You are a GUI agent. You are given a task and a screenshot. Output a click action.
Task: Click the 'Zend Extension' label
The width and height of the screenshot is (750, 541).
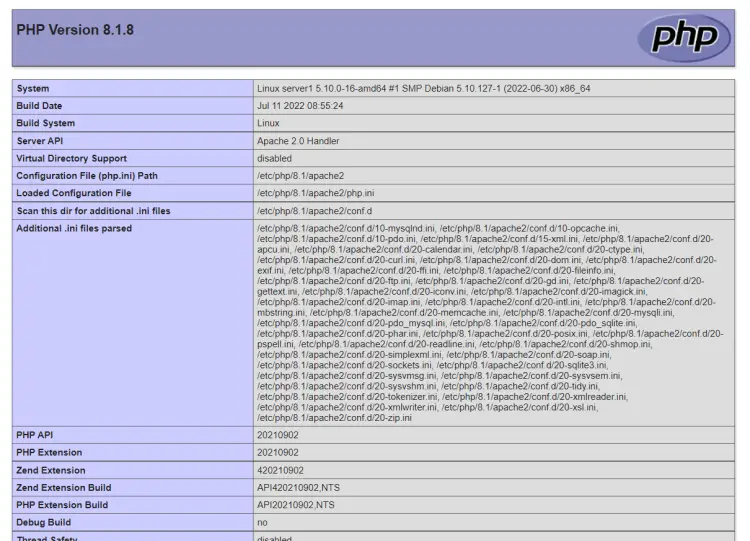click(51, 470)
